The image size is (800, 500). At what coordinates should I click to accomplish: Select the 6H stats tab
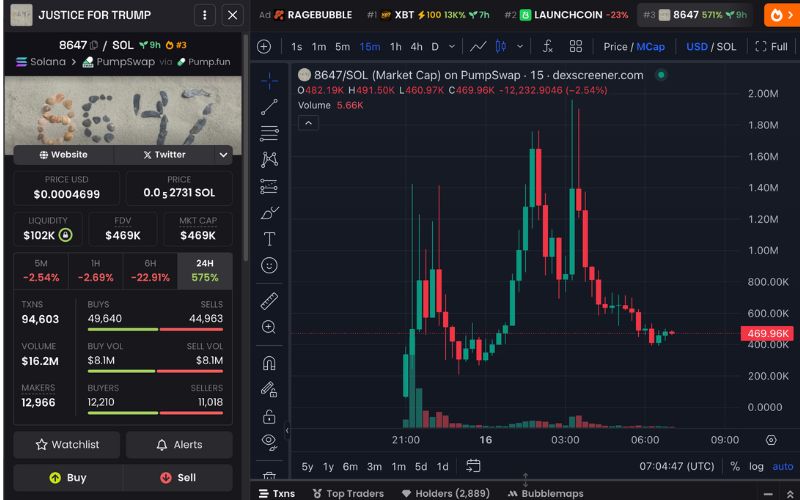pos(150,271)
